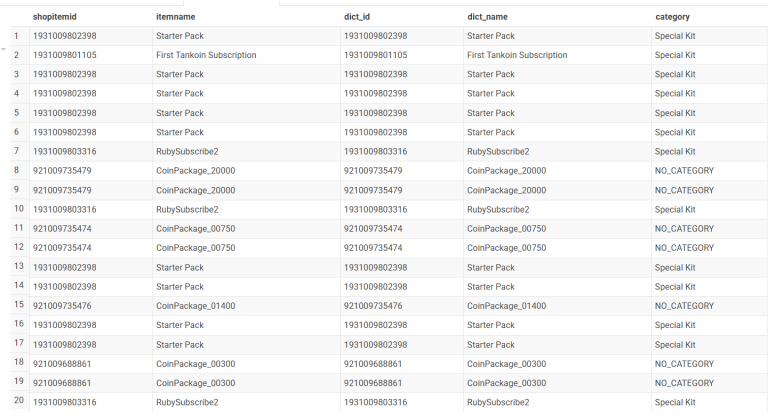This screenshot has height=417, width=768.
Task: Select row number 1 in the table
Action: pyautogui.click(x=16, y=36)
